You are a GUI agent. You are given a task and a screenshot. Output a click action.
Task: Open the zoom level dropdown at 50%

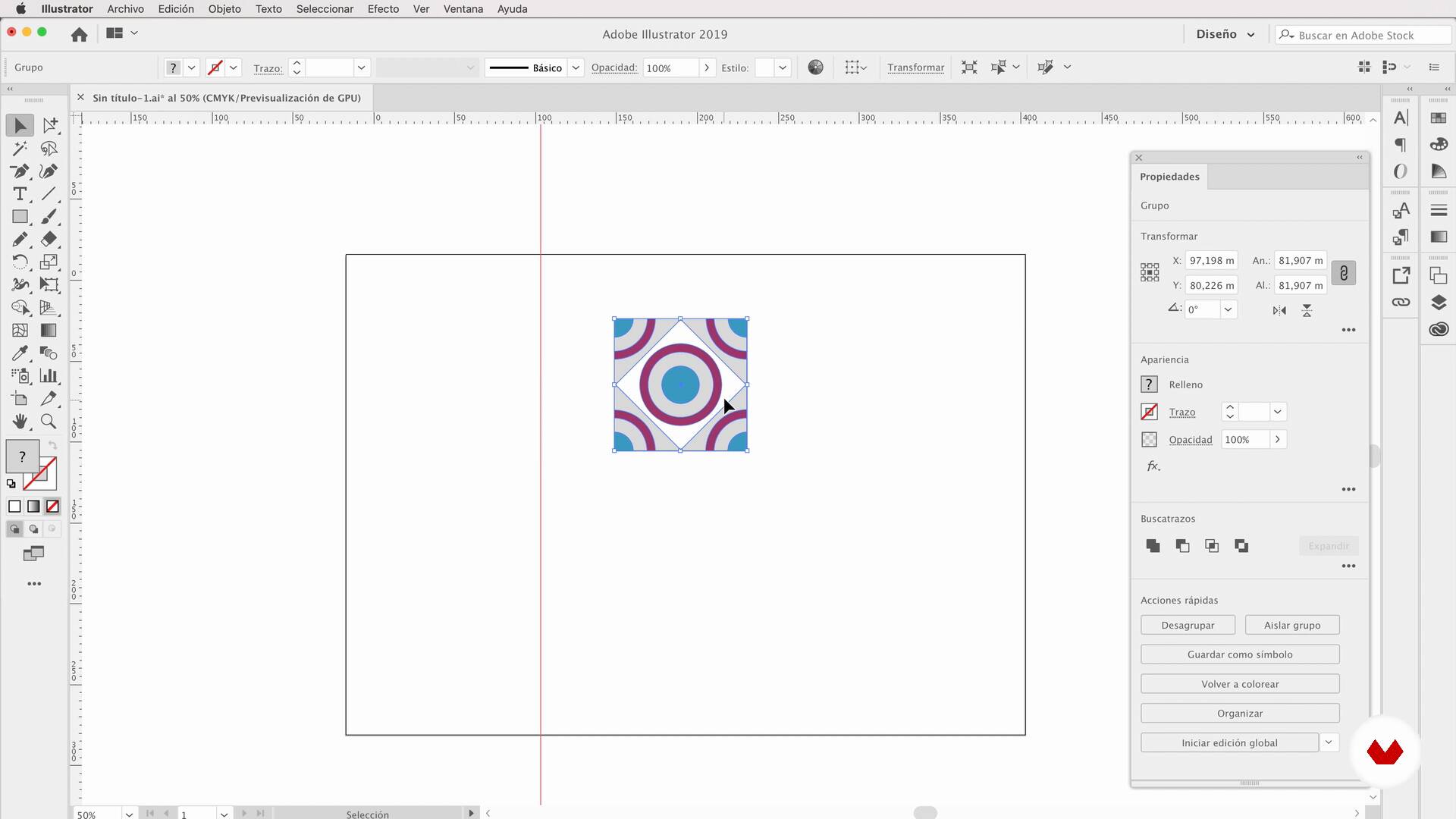tap(129, 814)
